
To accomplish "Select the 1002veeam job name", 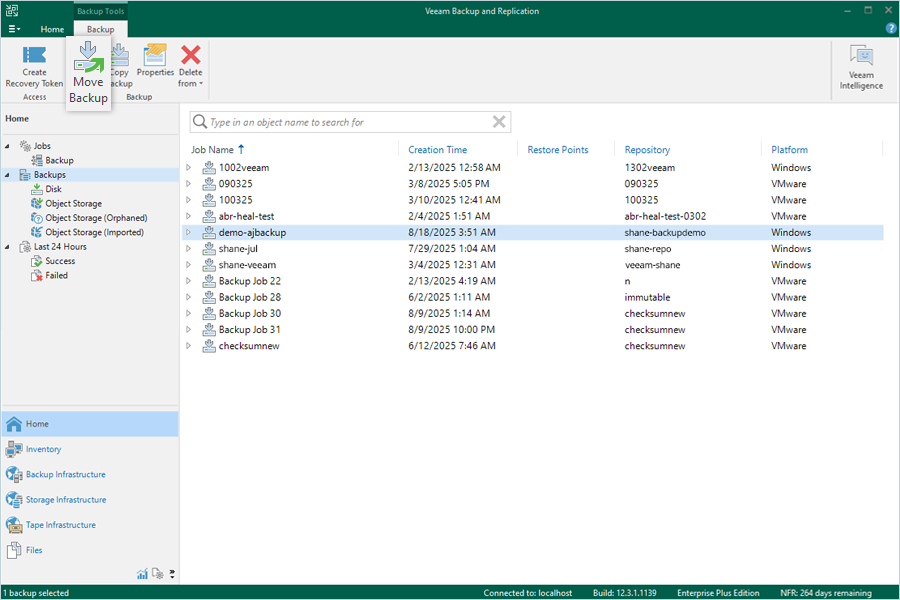I will pos(244,168).
